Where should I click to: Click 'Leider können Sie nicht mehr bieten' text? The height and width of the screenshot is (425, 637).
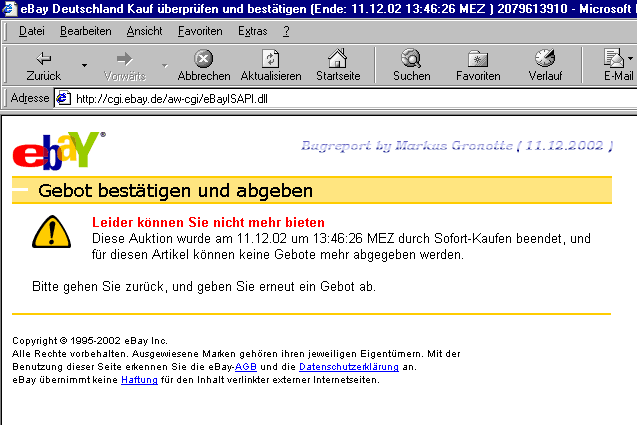pos(208,222)
